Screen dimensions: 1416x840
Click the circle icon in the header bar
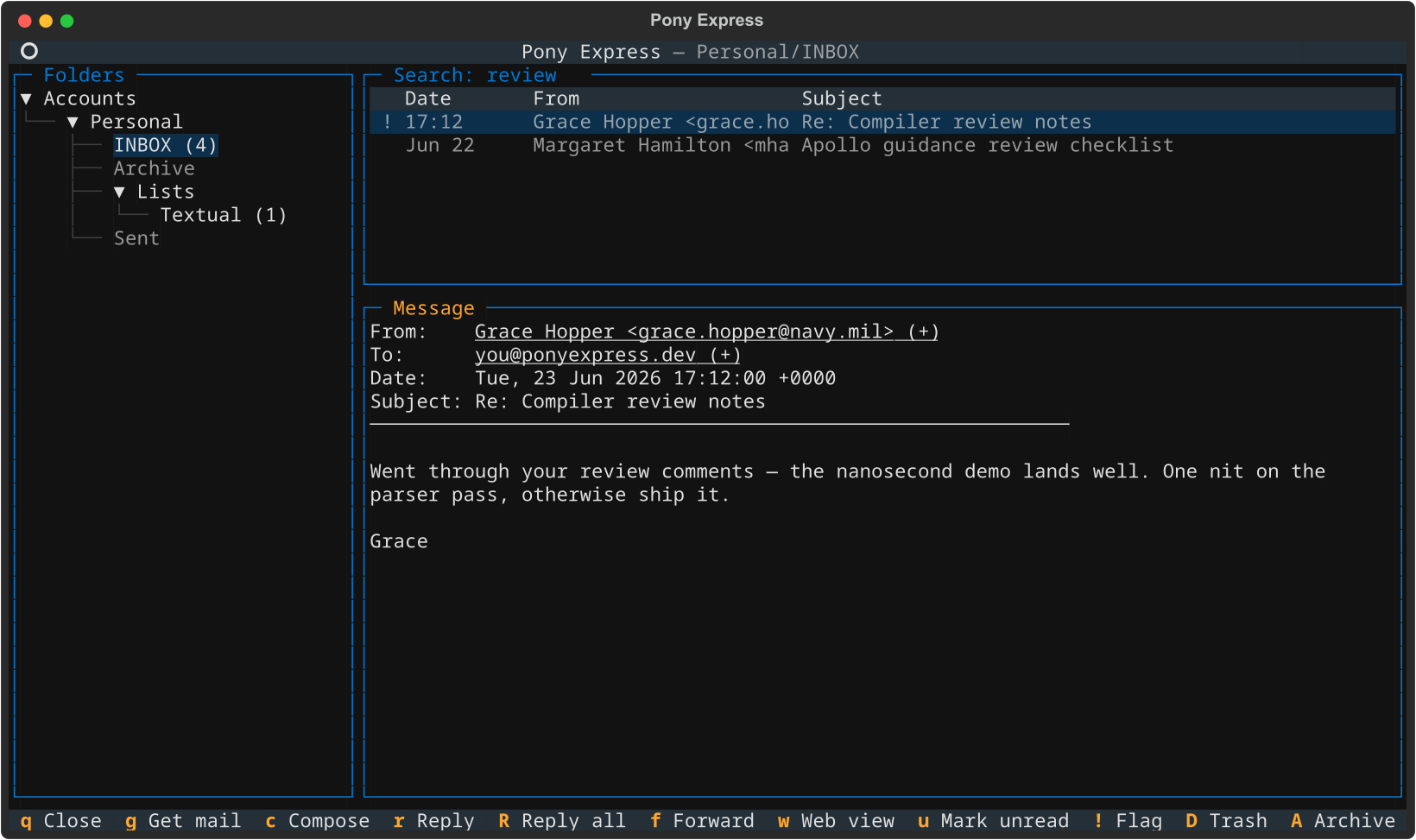[x=29, y=51]
